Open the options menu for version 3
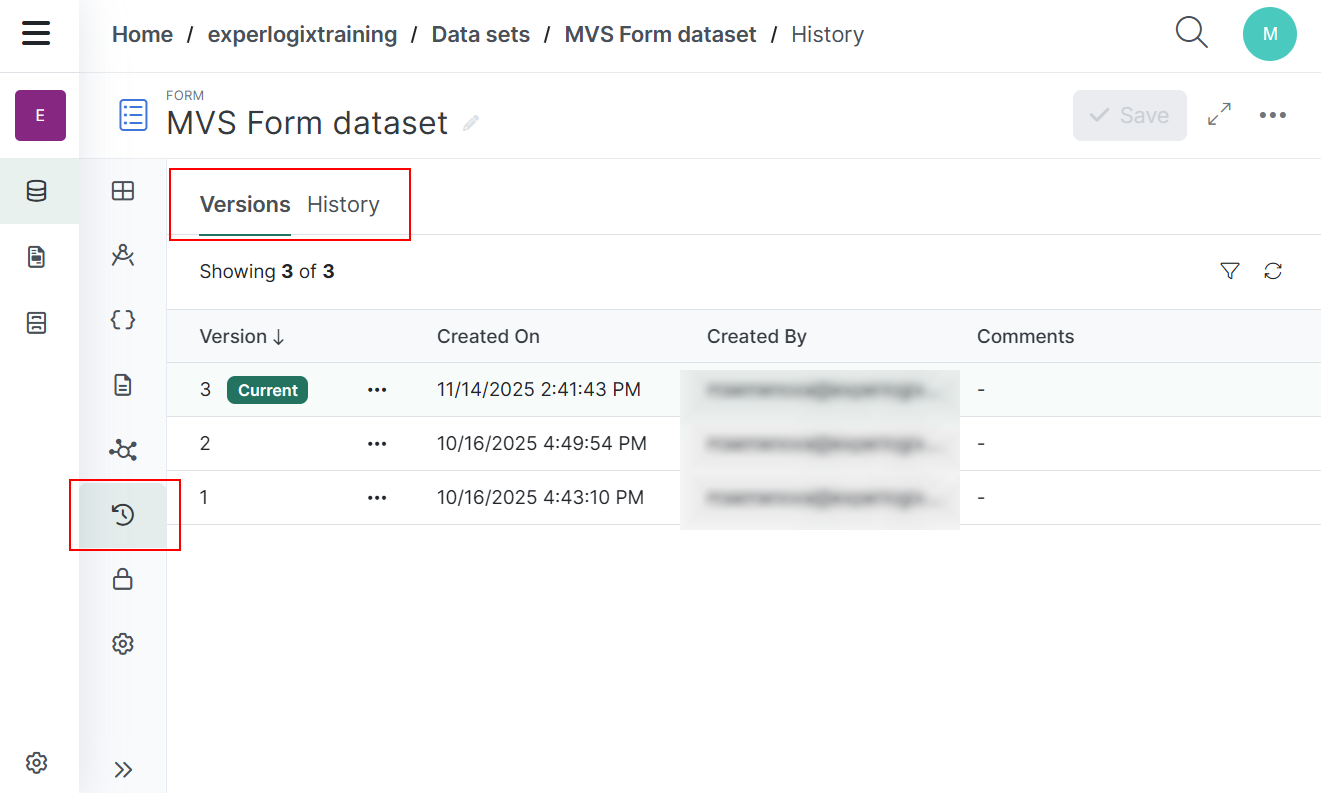The height and width of the screenshot is (793, 1321). pos(377,390)
